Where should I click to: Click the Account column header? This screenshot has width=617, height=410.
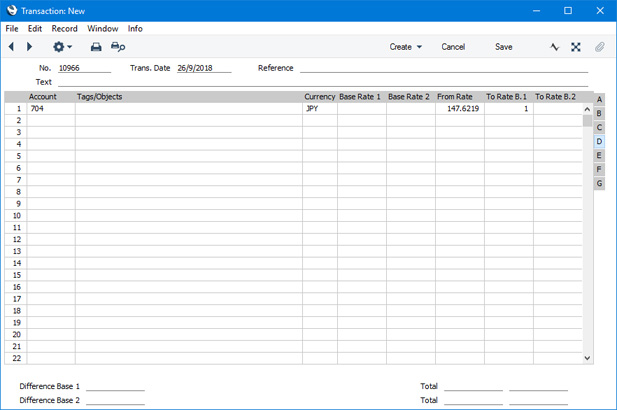42,97
